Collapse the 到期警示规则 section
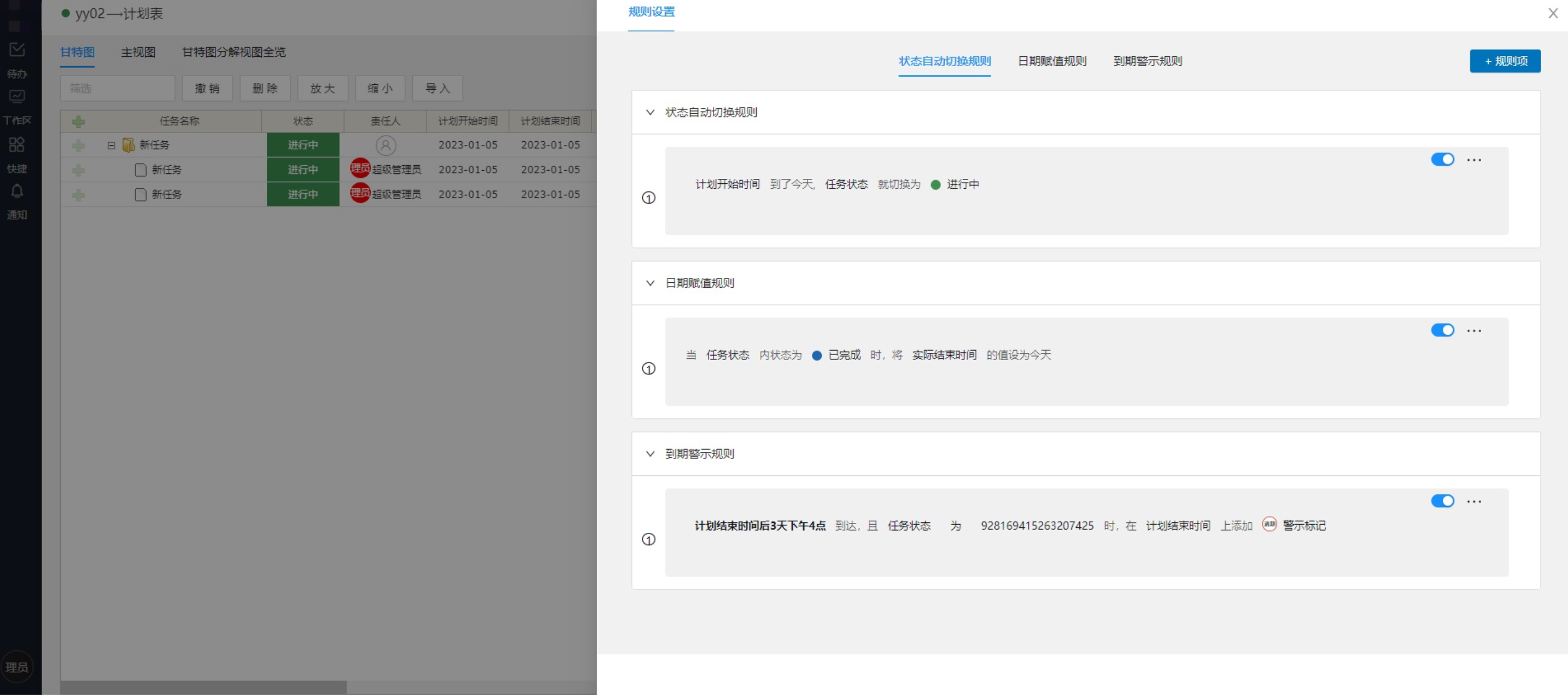1568x698 pixels. click(x=650, y=455)
